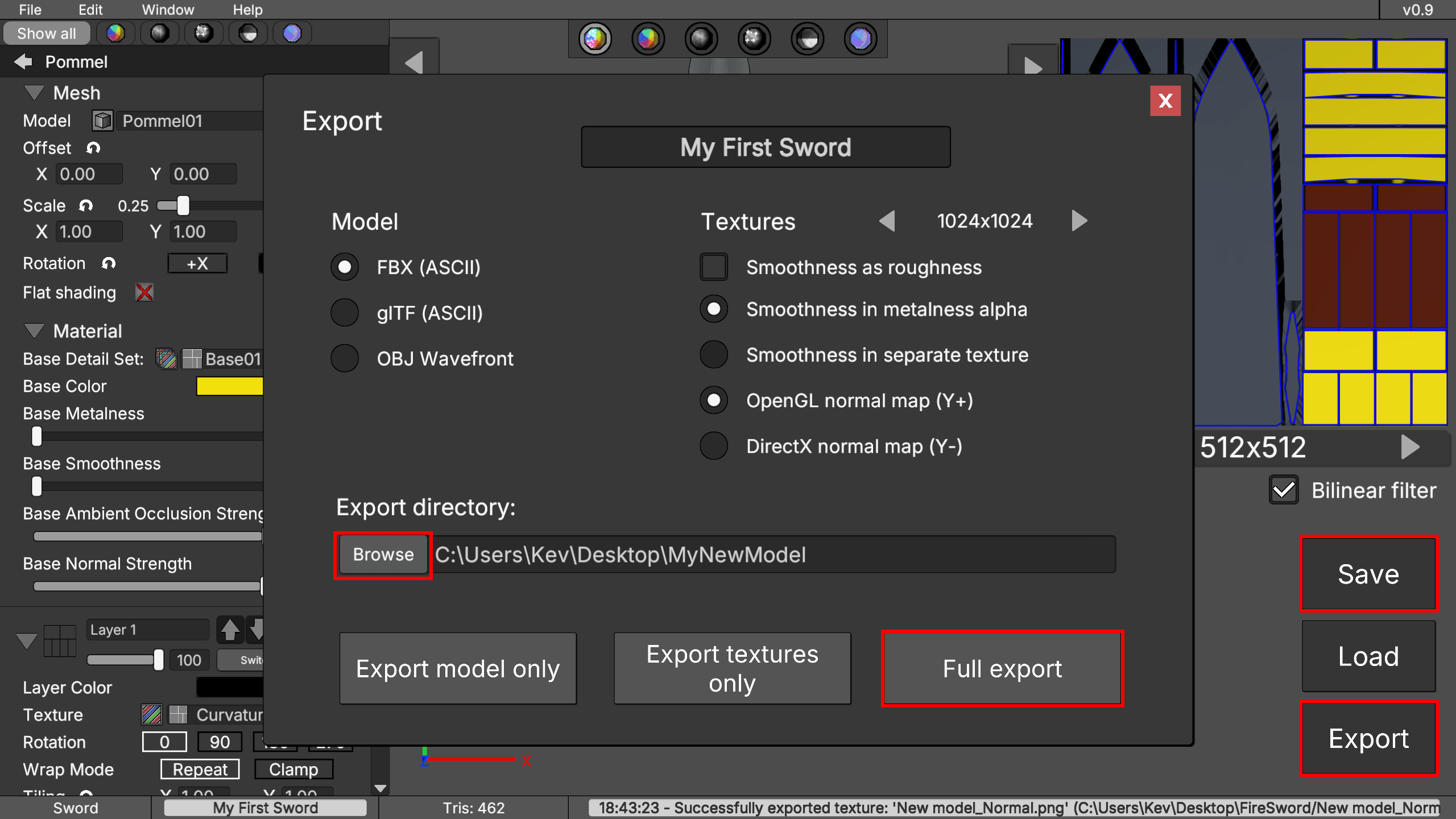Click the My First Sword name field

pyautogui.click(x=766, y=147)
